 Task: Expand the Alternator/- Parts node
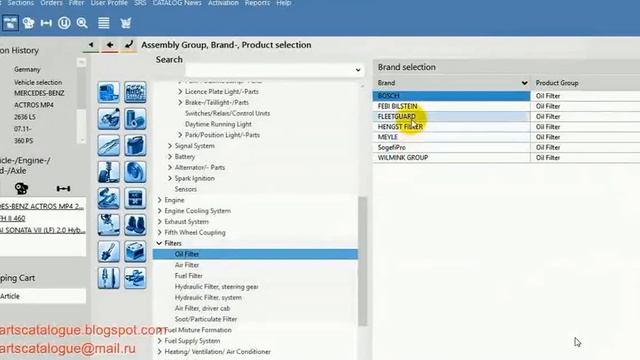point(170,167)
